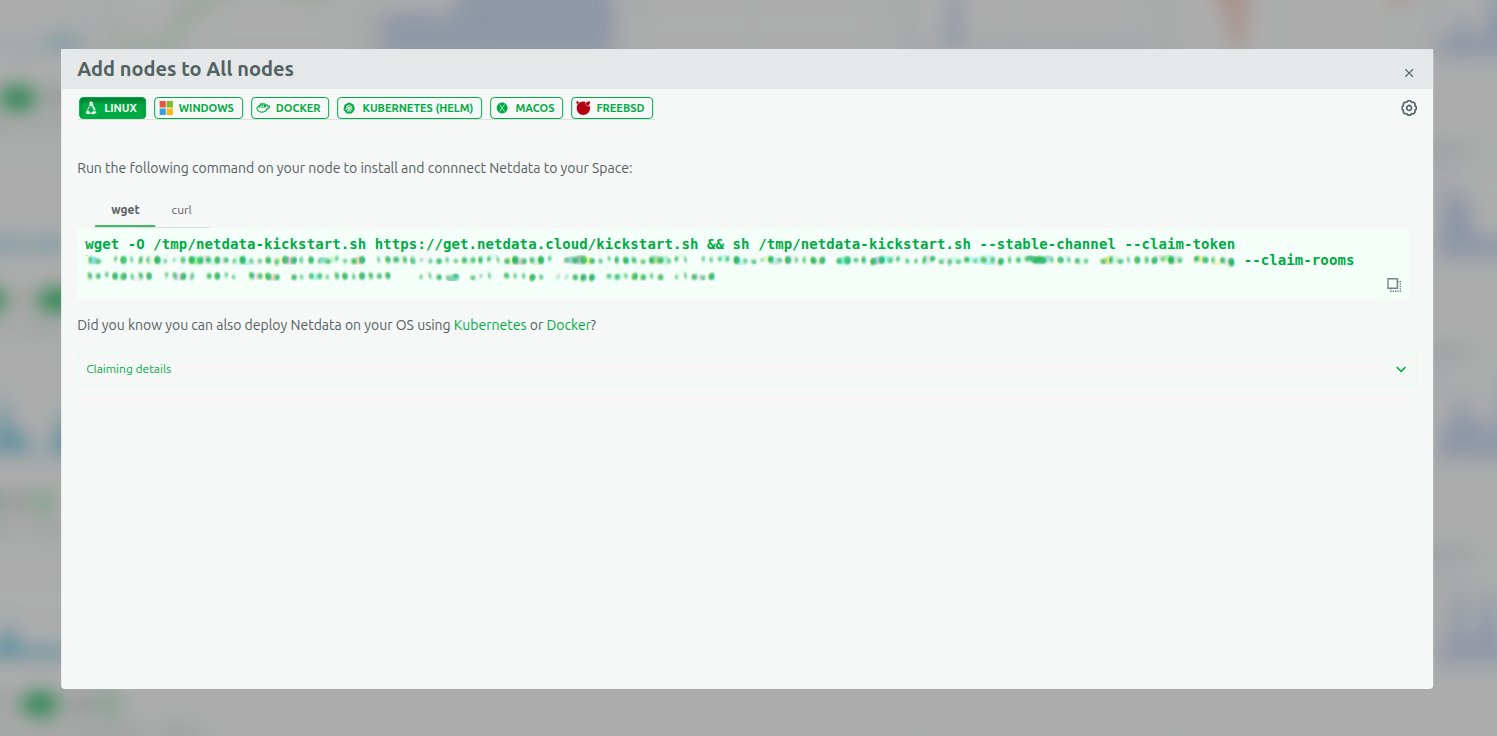Image resolution: width=1497 pixels, height=736 pixels.
Task: Copy the install command with the copy icon
Action: click(1393, 285)
